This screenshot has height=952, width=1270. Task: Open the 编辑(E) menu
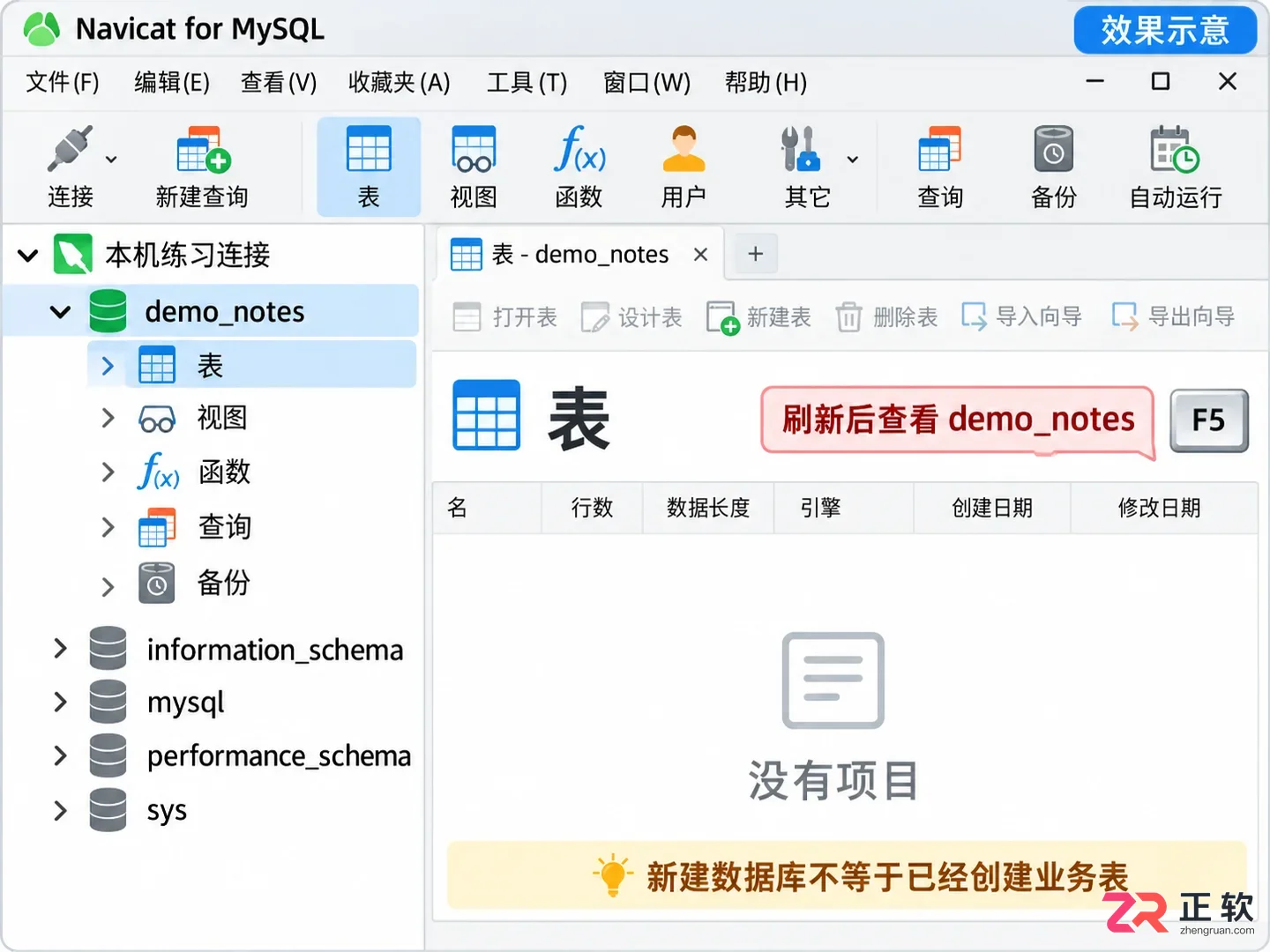[172, 82]
